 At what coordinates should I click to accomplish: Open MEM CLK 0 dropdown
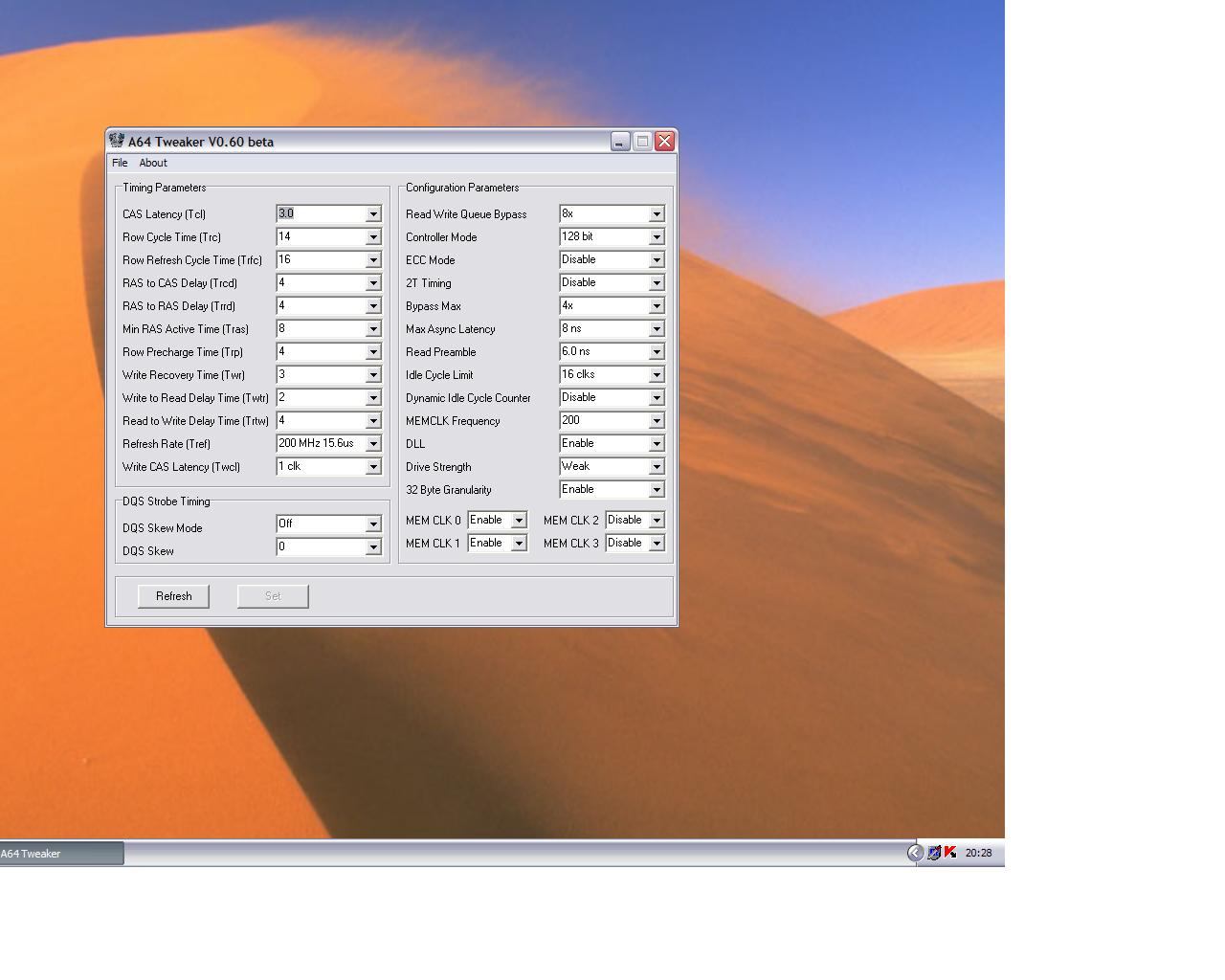(519, 521)
